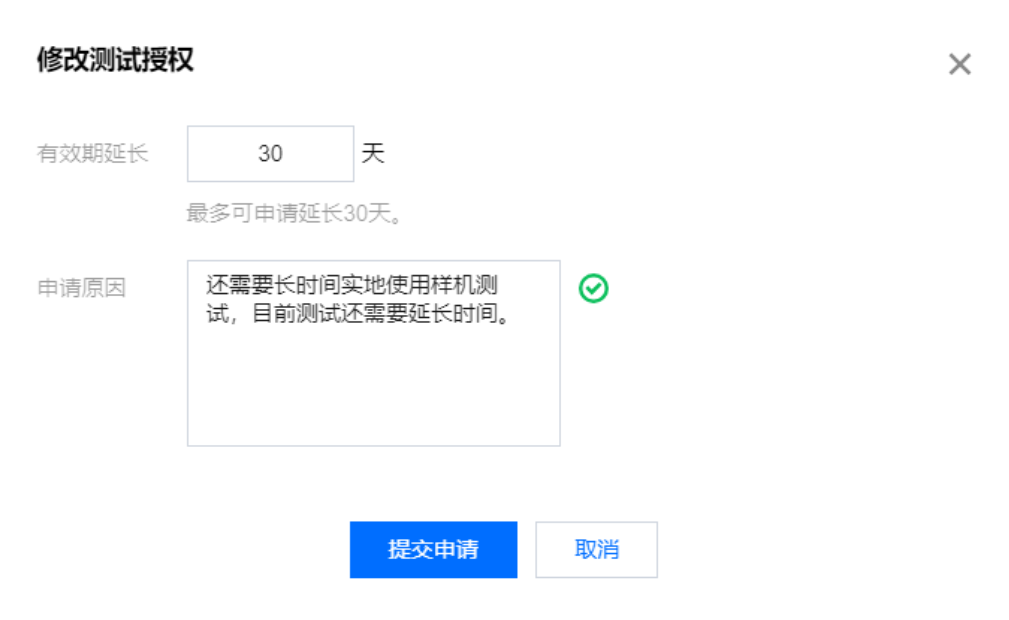The image size is (1009, 620).
Task: Click the blue 提交申请 submit button
Action: coord(433,549)
